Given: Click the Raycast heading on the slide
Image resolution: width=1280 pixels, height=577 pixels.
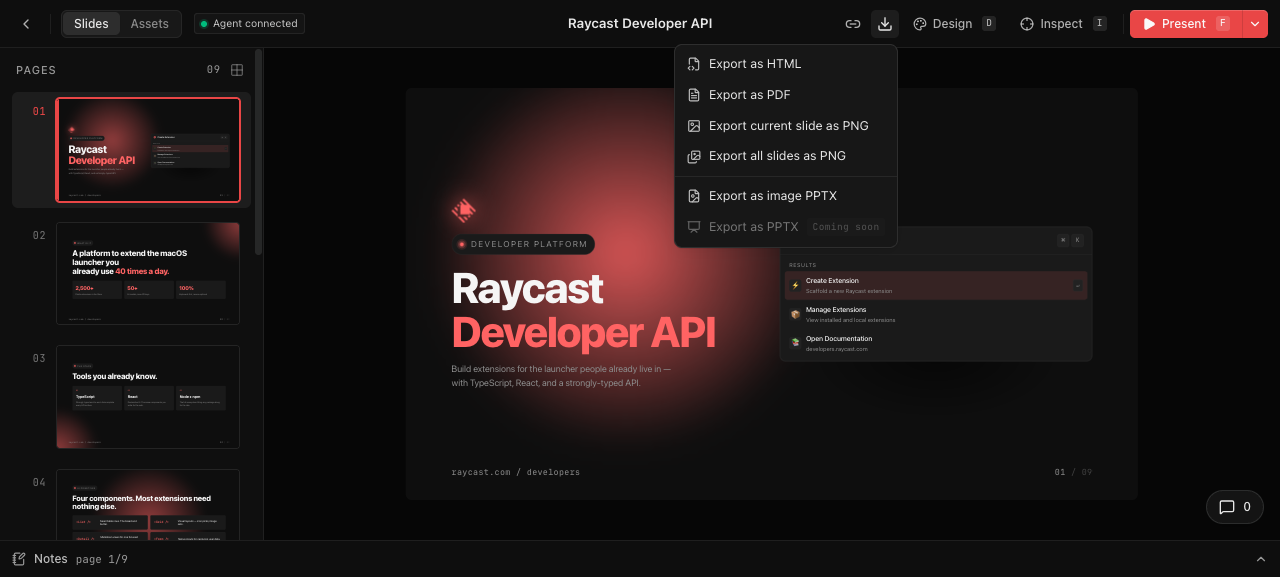Looking at the screenshot, I should (527, 289).
